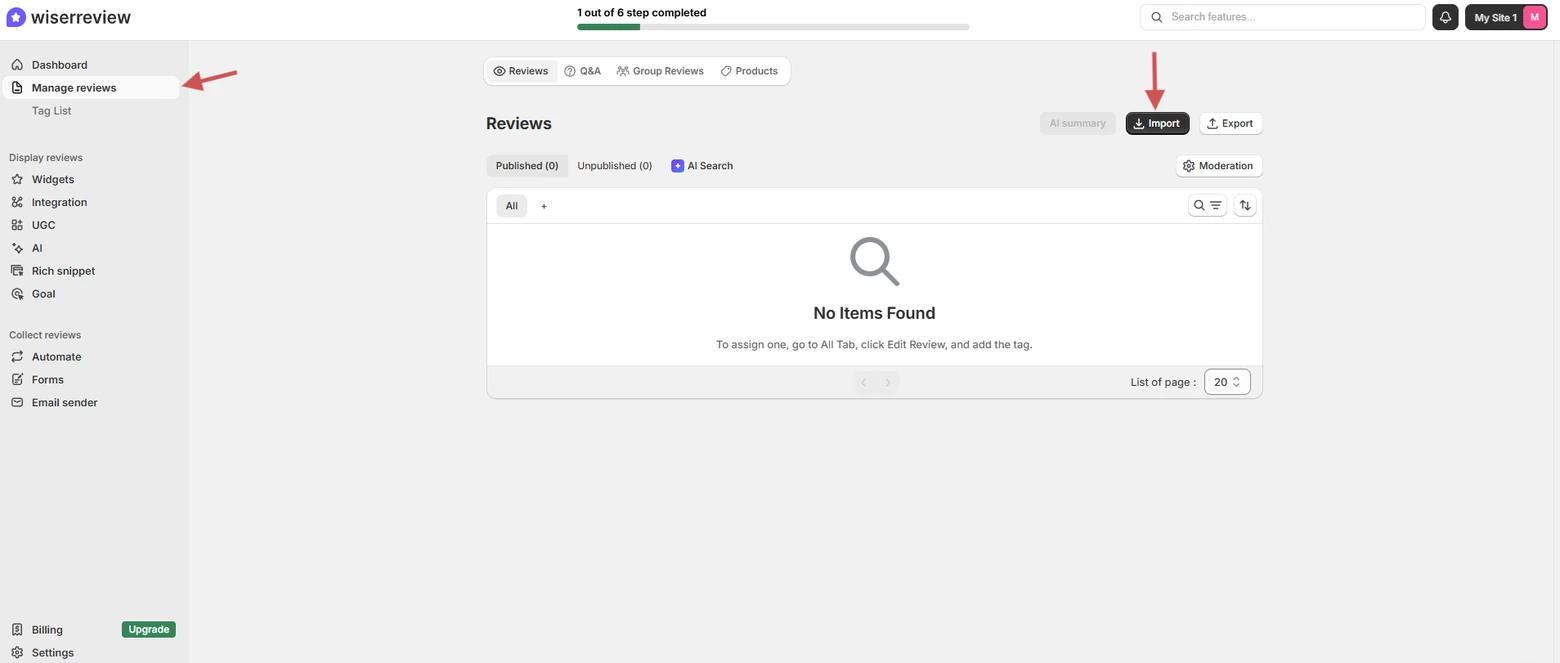Switch to the Products tab
The height and width of the screenshot is (663, 1560).
click(x=749, y=71)
